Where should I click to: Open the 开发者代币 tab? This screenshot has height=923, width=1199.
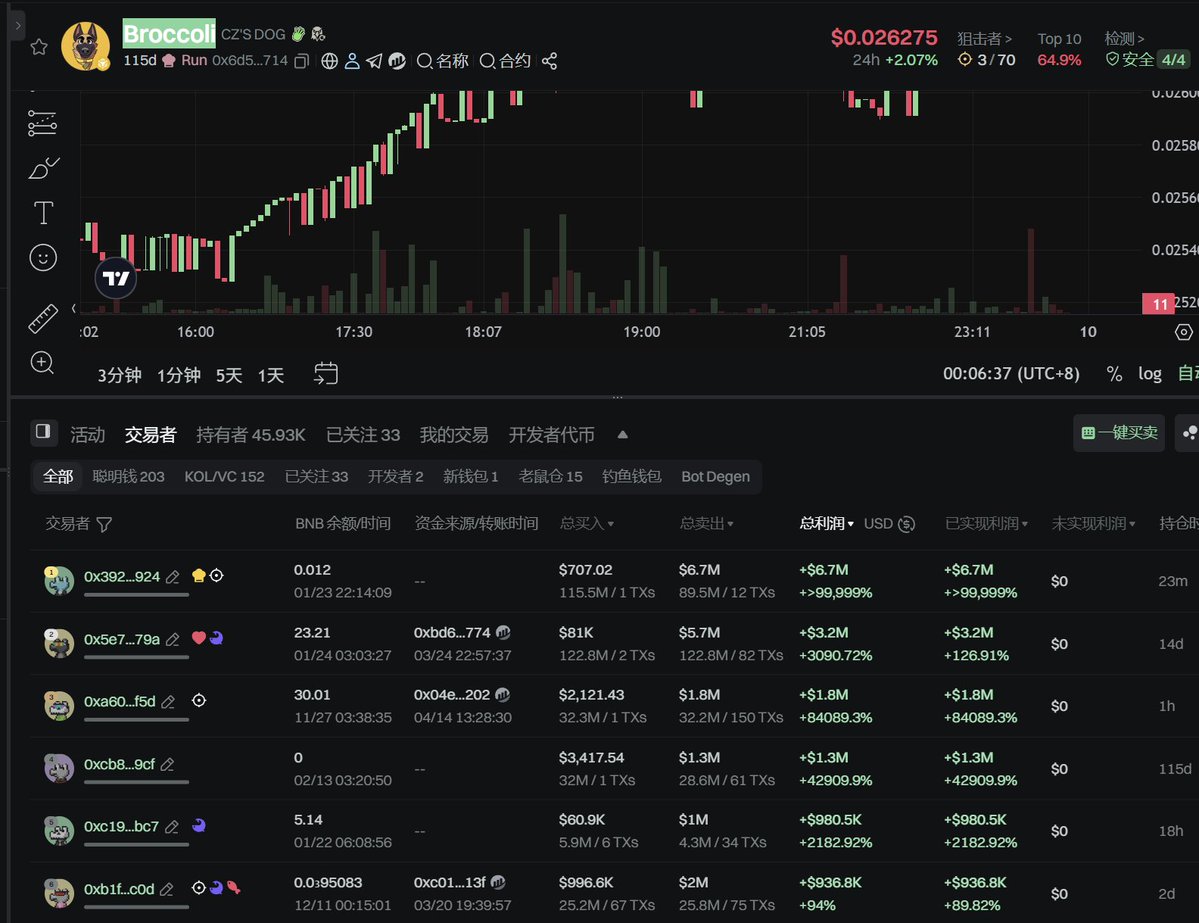click(x=551, y=434)
